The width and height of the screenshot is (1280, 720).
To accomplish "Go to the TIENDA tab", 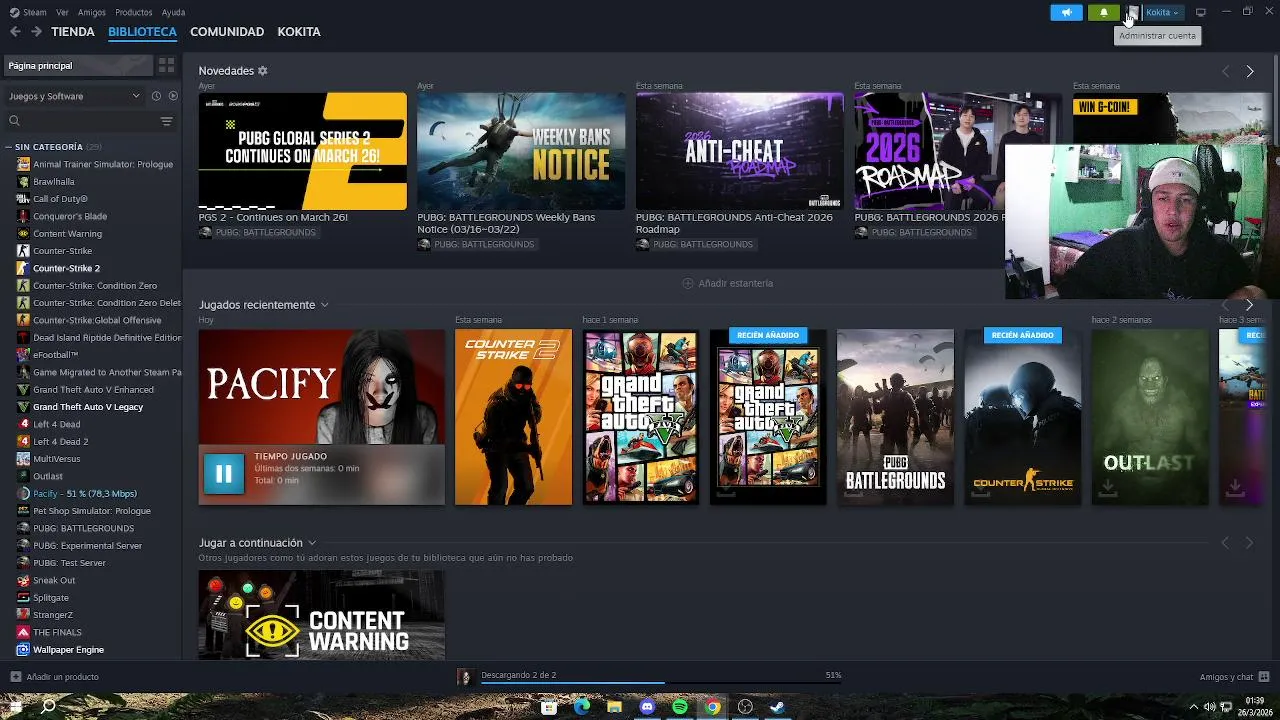I will click(x=73, y=32).
